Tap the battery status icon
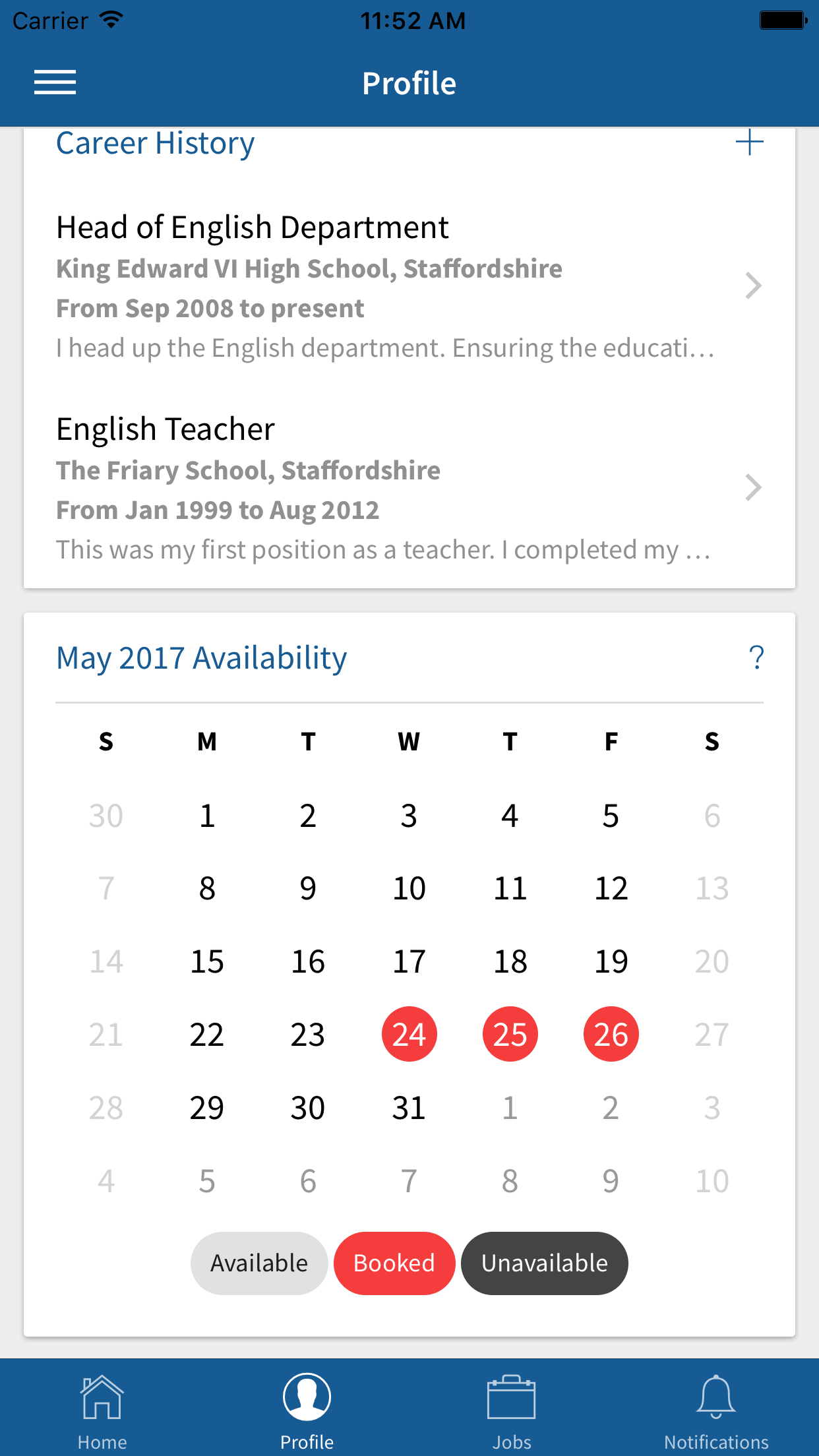 782,20
